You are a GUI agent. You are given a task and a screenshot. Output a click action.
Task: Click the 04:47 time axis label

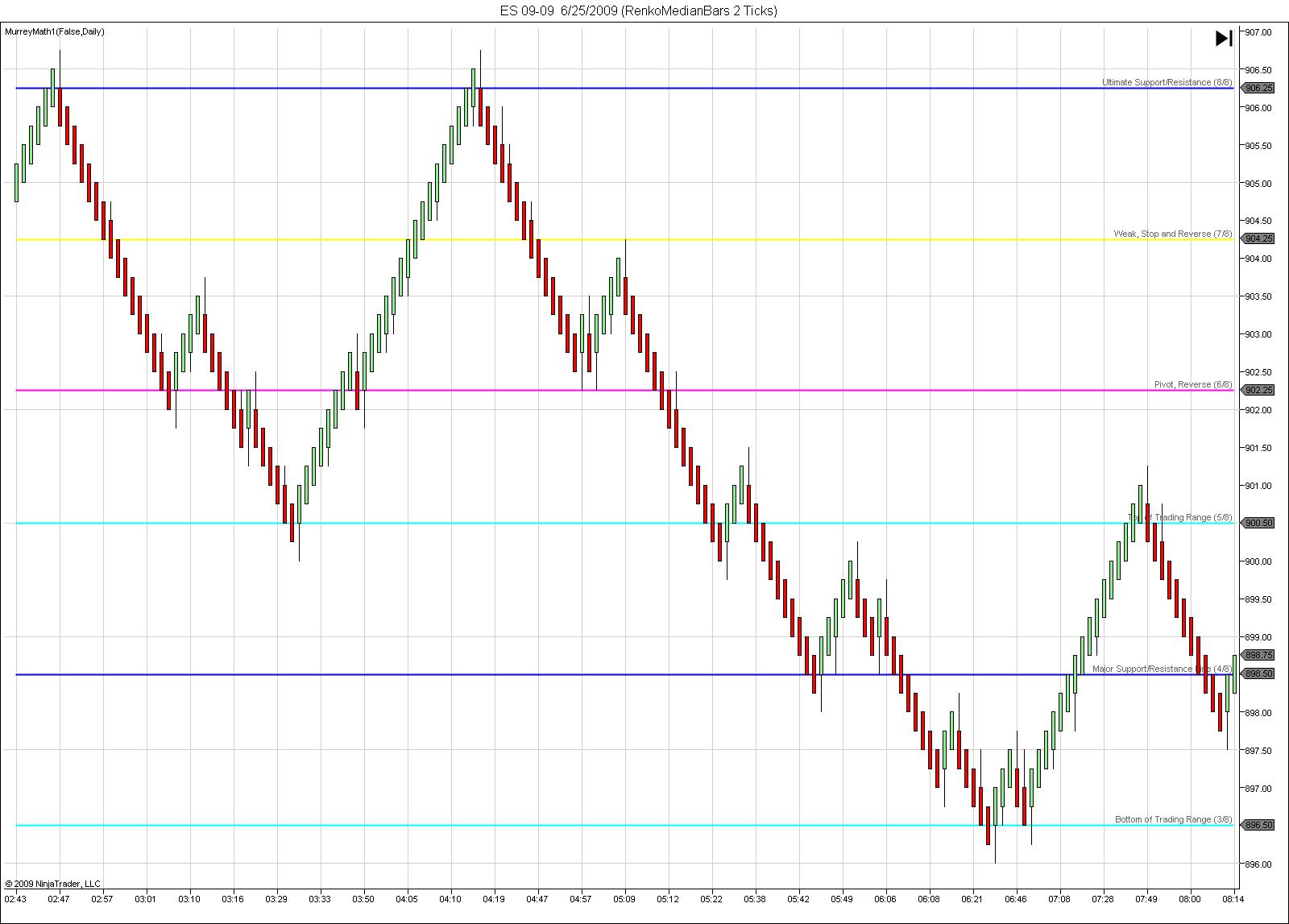pos(537,898)
